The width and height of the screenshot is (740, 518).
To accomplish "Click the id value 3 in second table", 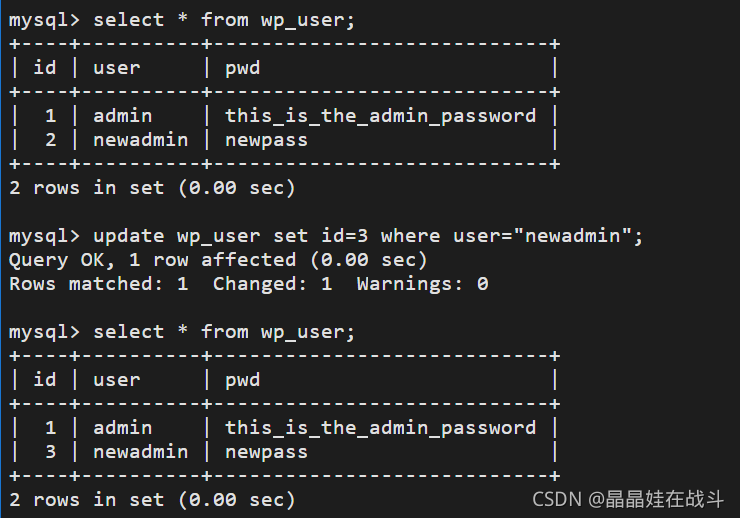I will pyautogui.click(x=50, y=452).
